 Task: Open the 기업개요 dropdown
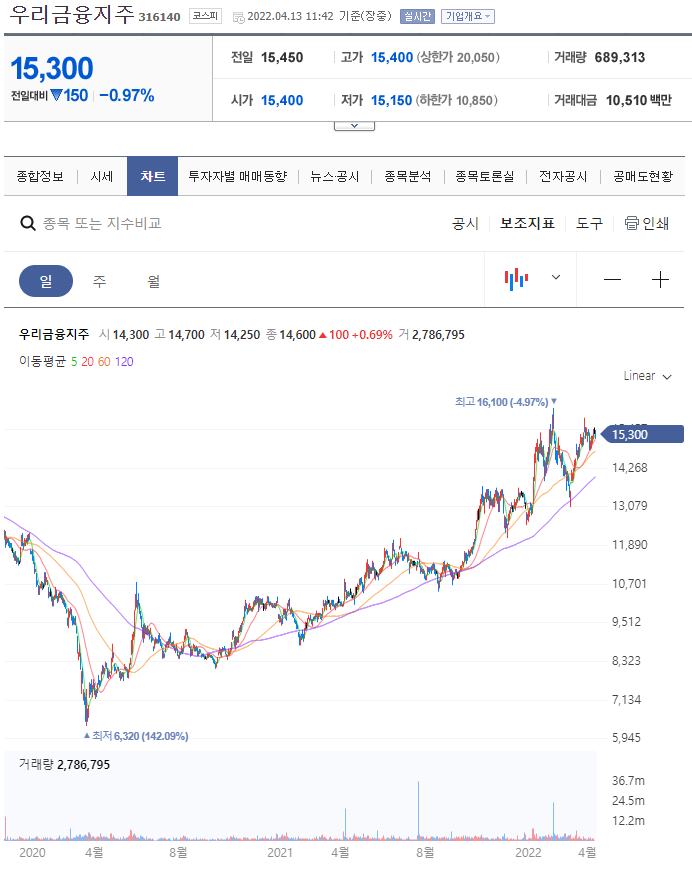pyautogui.click(x=468, y=17)
